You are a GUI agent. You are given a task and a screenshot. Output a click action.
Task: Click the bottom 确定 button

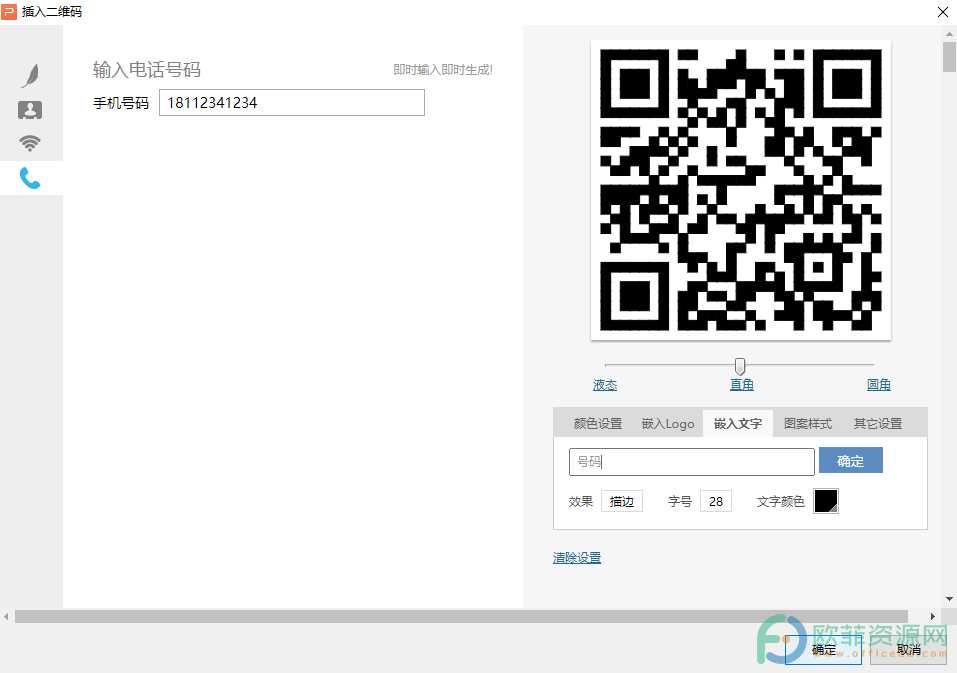[x=823, y=650]
